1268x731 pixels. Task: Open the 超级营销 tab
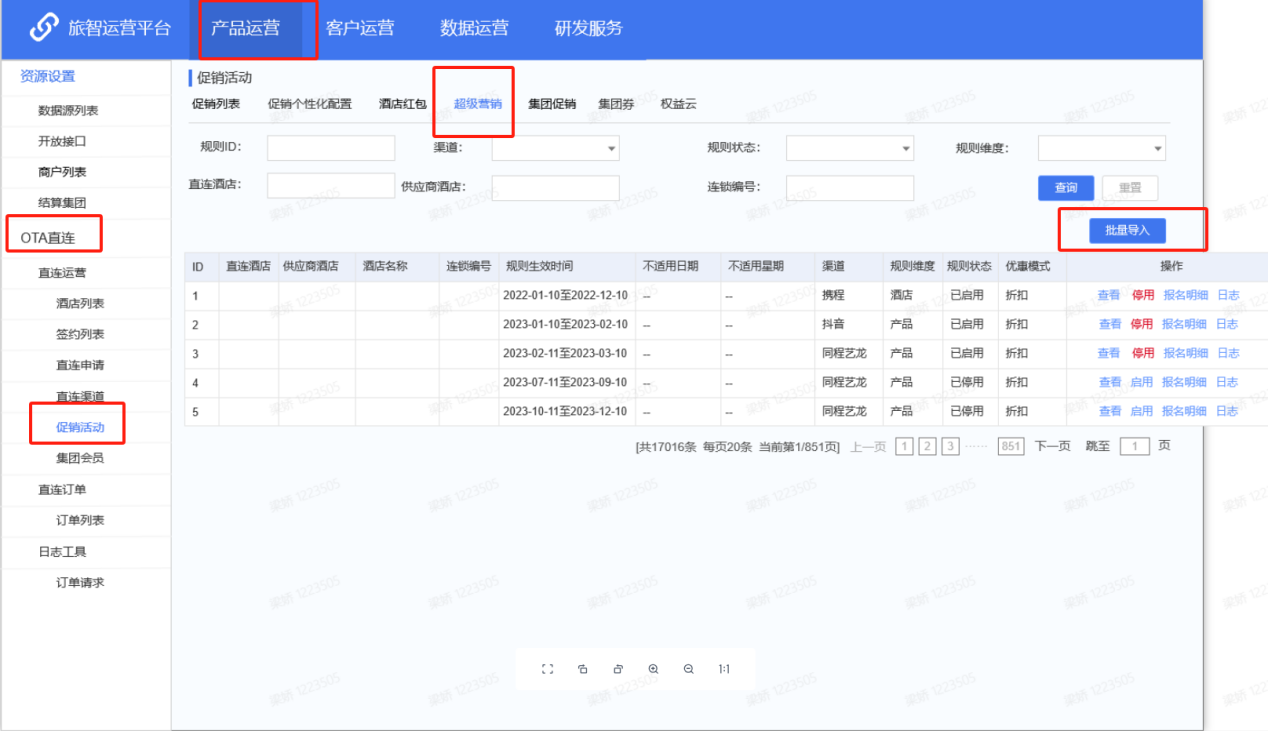pos(478,104)
